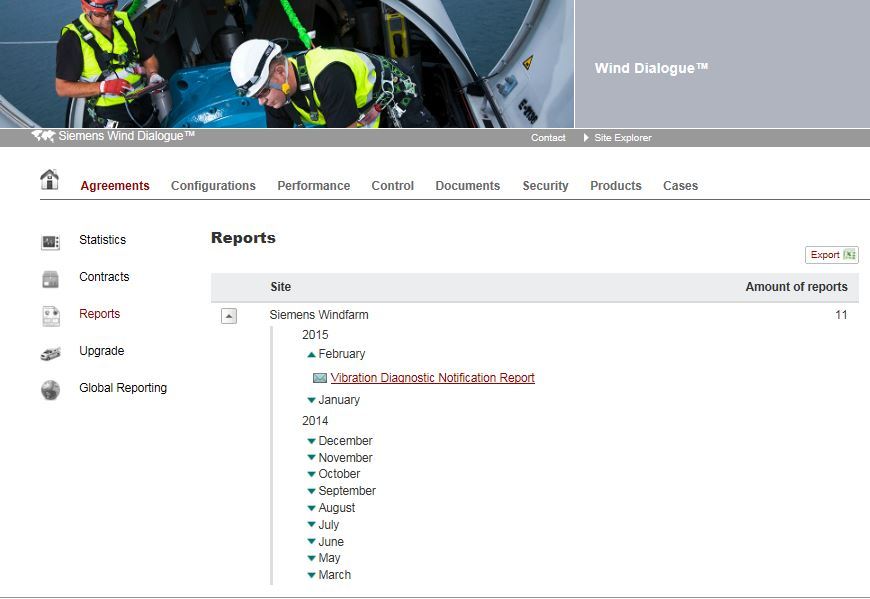Expand the October month
The width and height of the screenshot is (870, 599).
coord(311,474)
